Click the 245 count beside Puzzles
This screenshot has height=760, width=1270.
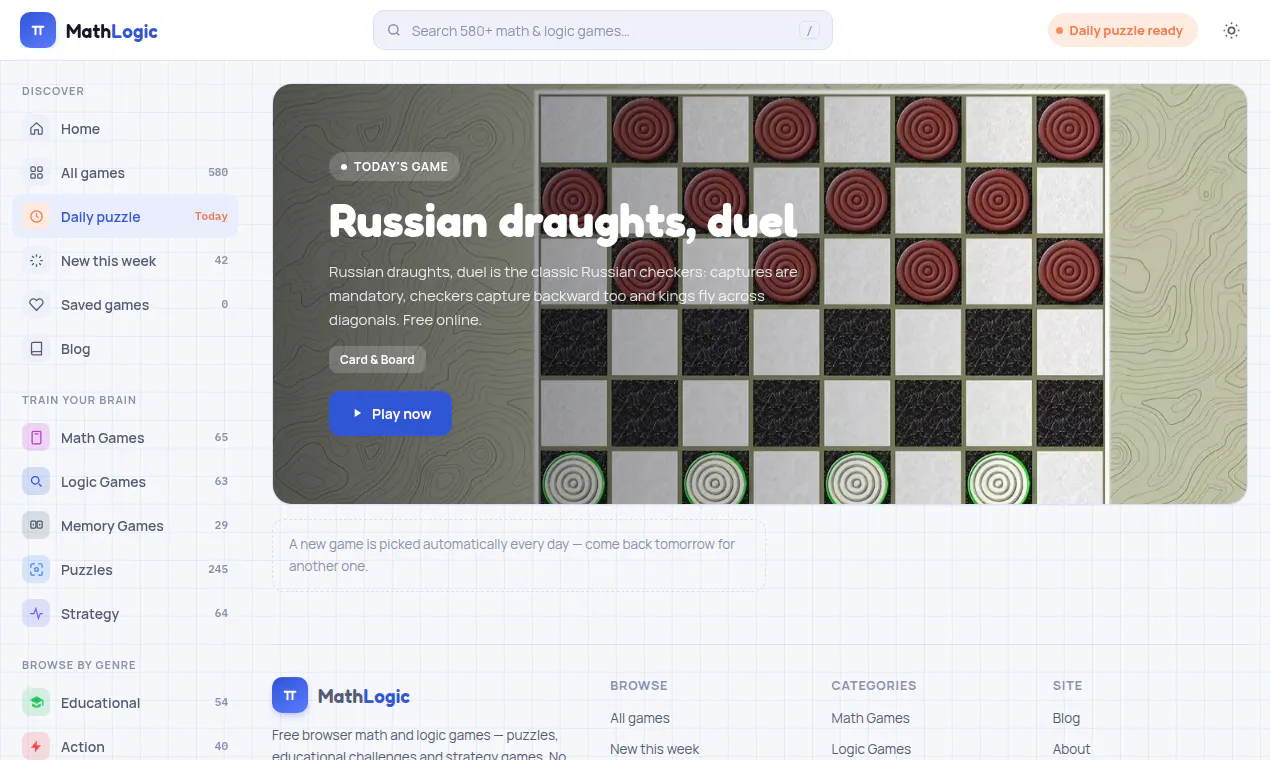pyautogui.click(x=218, y=569)
